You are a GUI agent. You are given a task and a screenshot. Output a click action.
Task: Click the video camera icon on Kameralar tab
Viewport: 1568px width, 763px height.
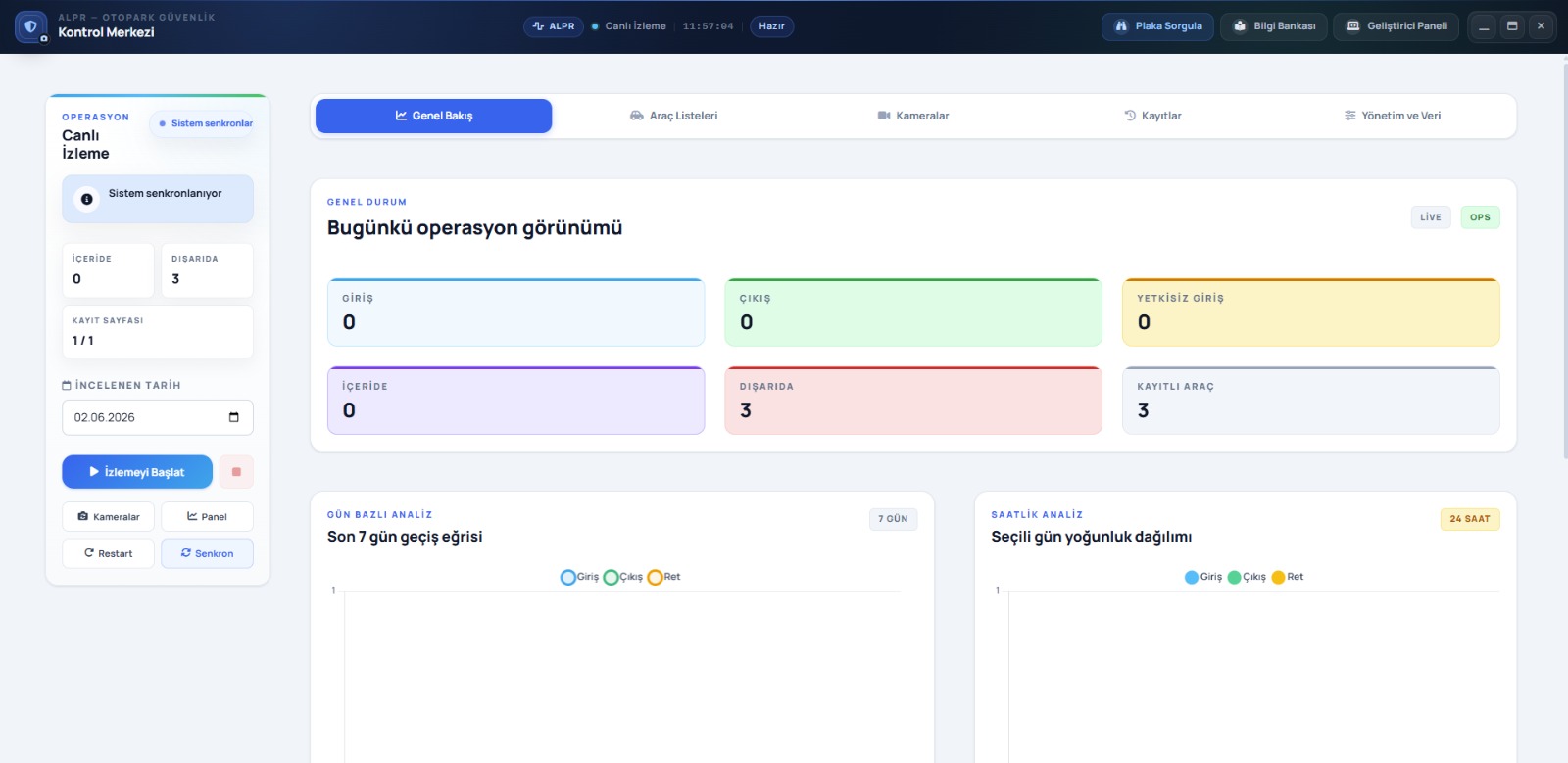[x=884, y=116]
